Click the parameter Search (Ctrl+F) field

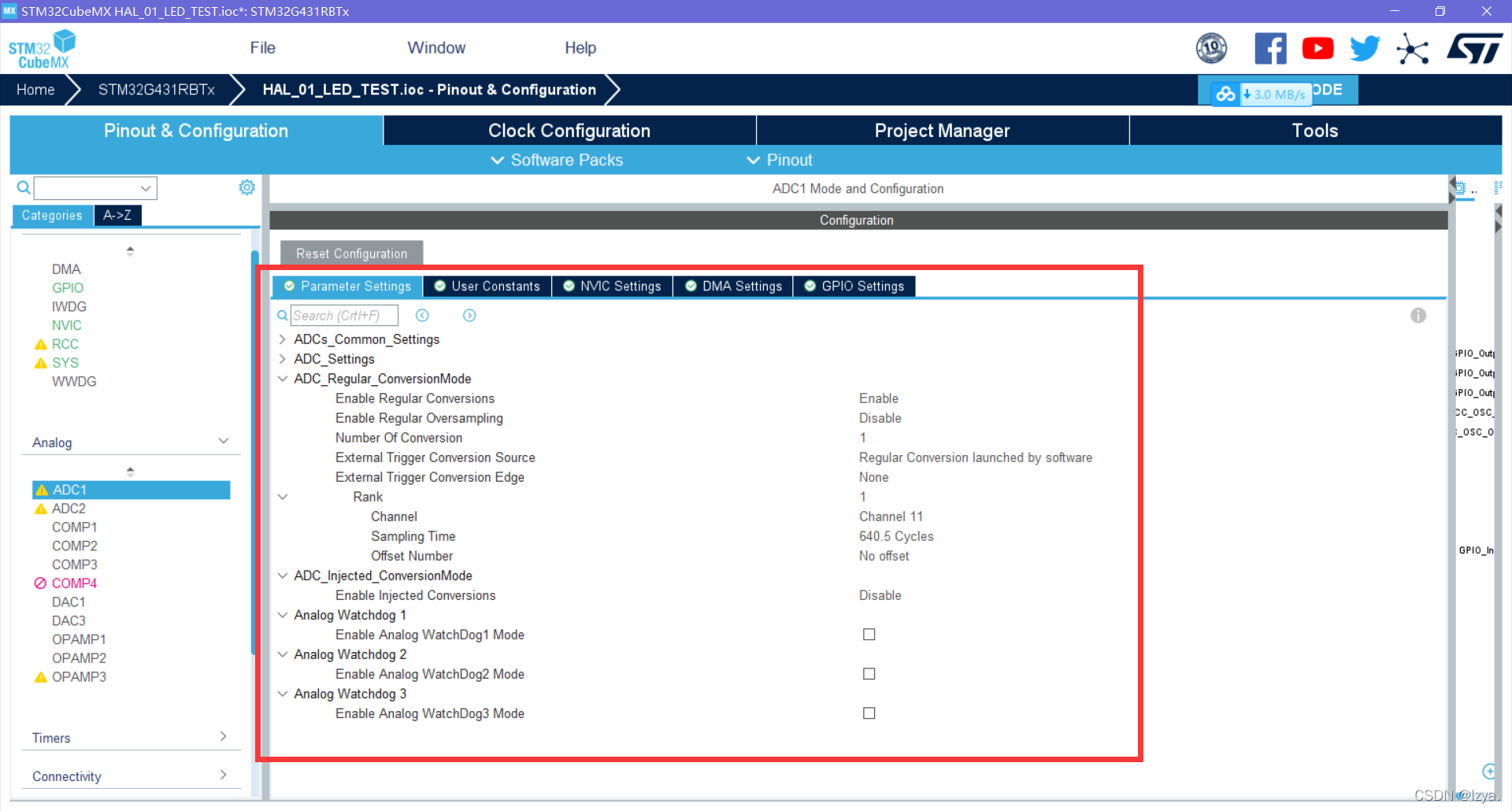coord(344,316)
